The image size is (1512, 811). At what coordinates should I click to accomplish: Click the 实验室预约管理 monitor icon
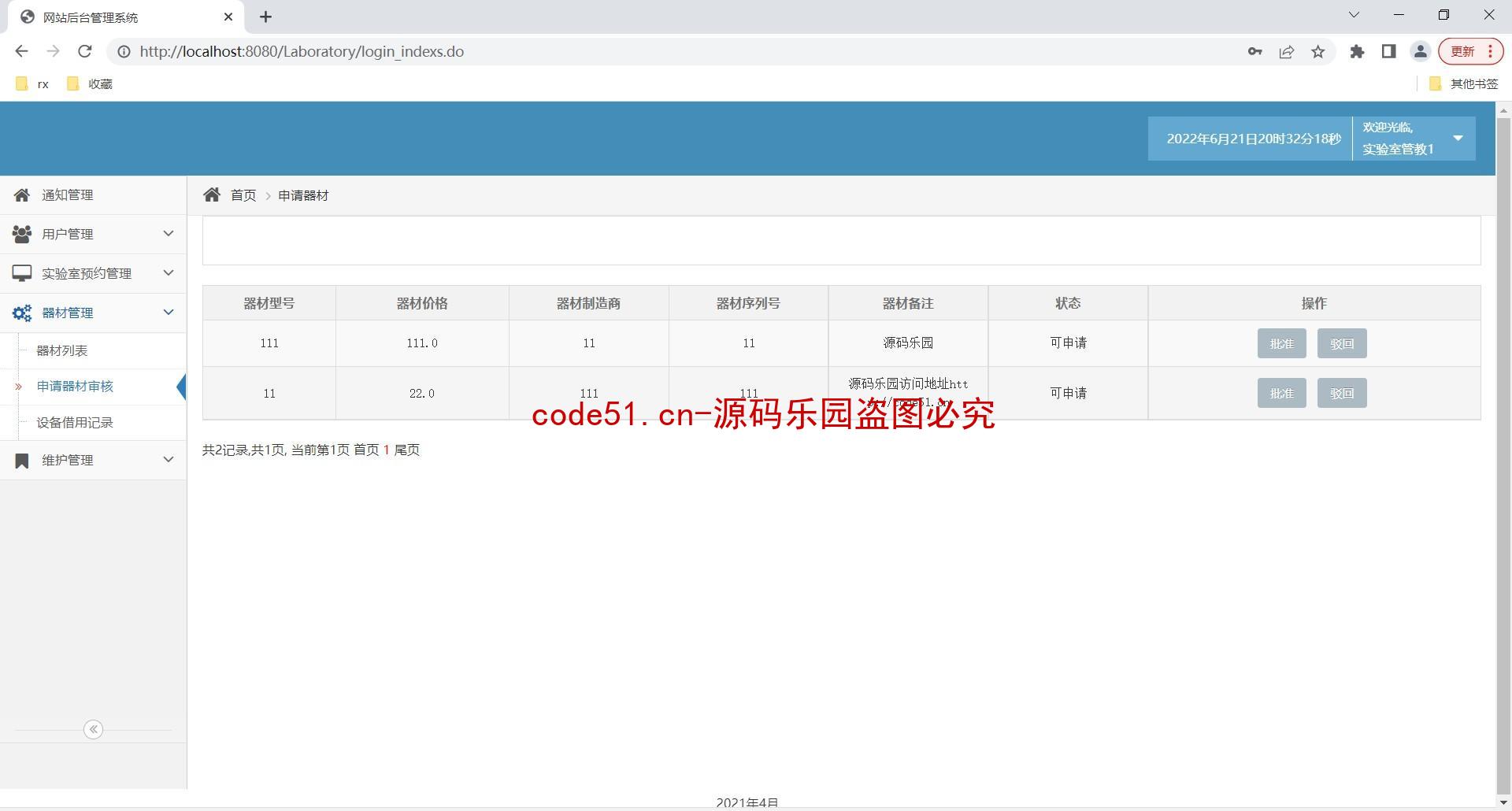(x=22, y=273)
